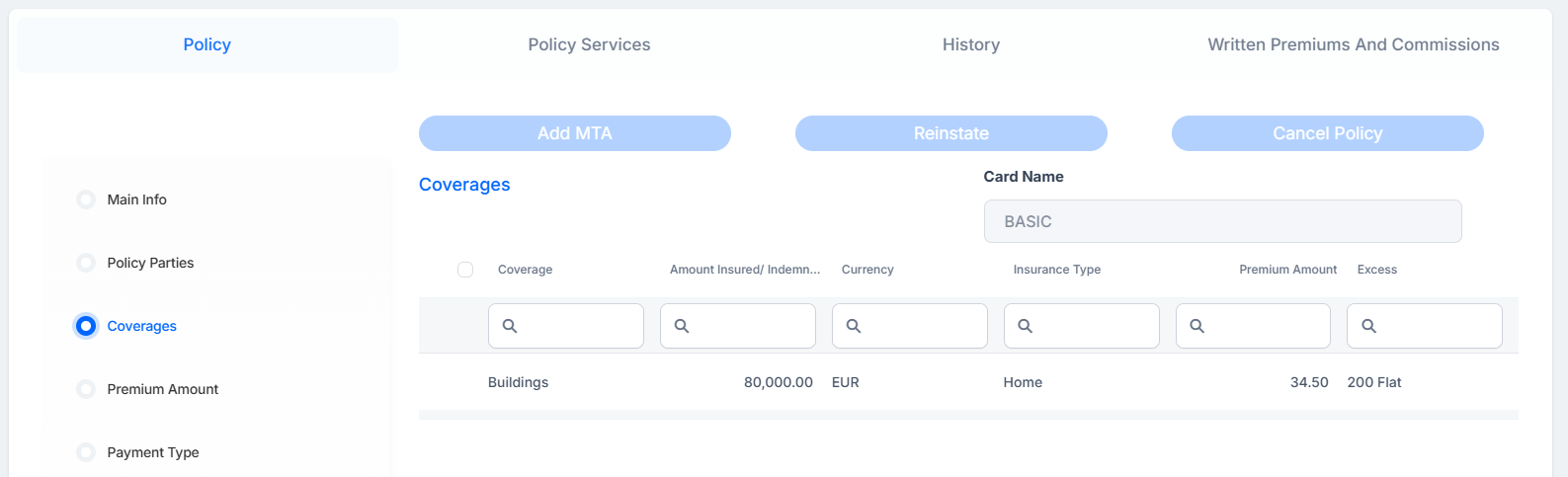Click the Card Name field showing BASIC
1568x477 pixels.
1223,221
